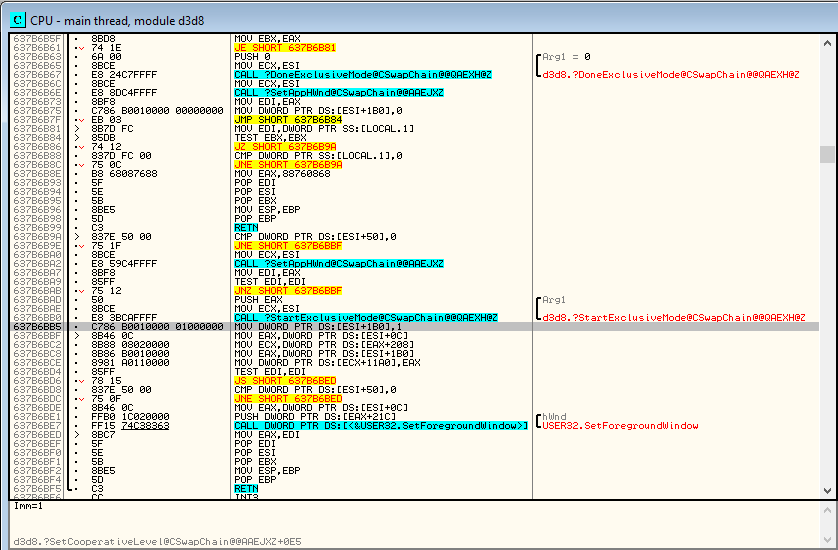Select CALL ?StartExclusiveMode@CSwapChain instruction
The width and height of the screenshot is (838, 550).
coord(366,317)
